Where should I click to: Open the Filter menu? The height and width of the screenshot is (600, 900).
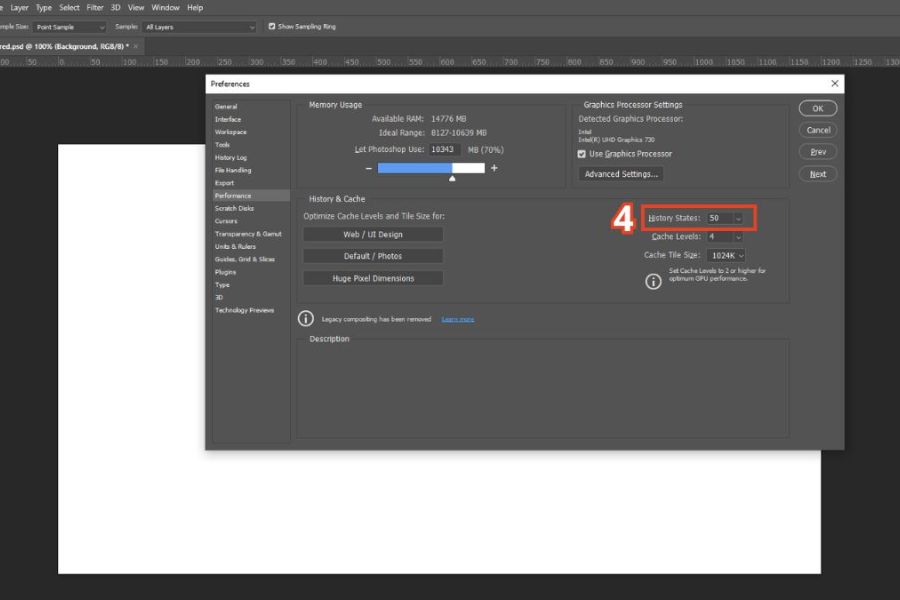(x=95, y=7)
